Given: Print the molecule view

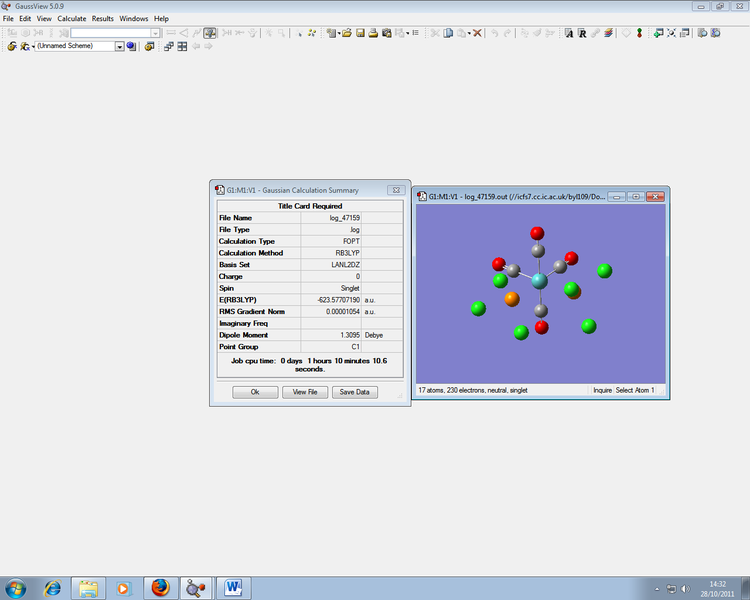Looking at the screenshot, I should pyautogui.click(x=373, y=33).
